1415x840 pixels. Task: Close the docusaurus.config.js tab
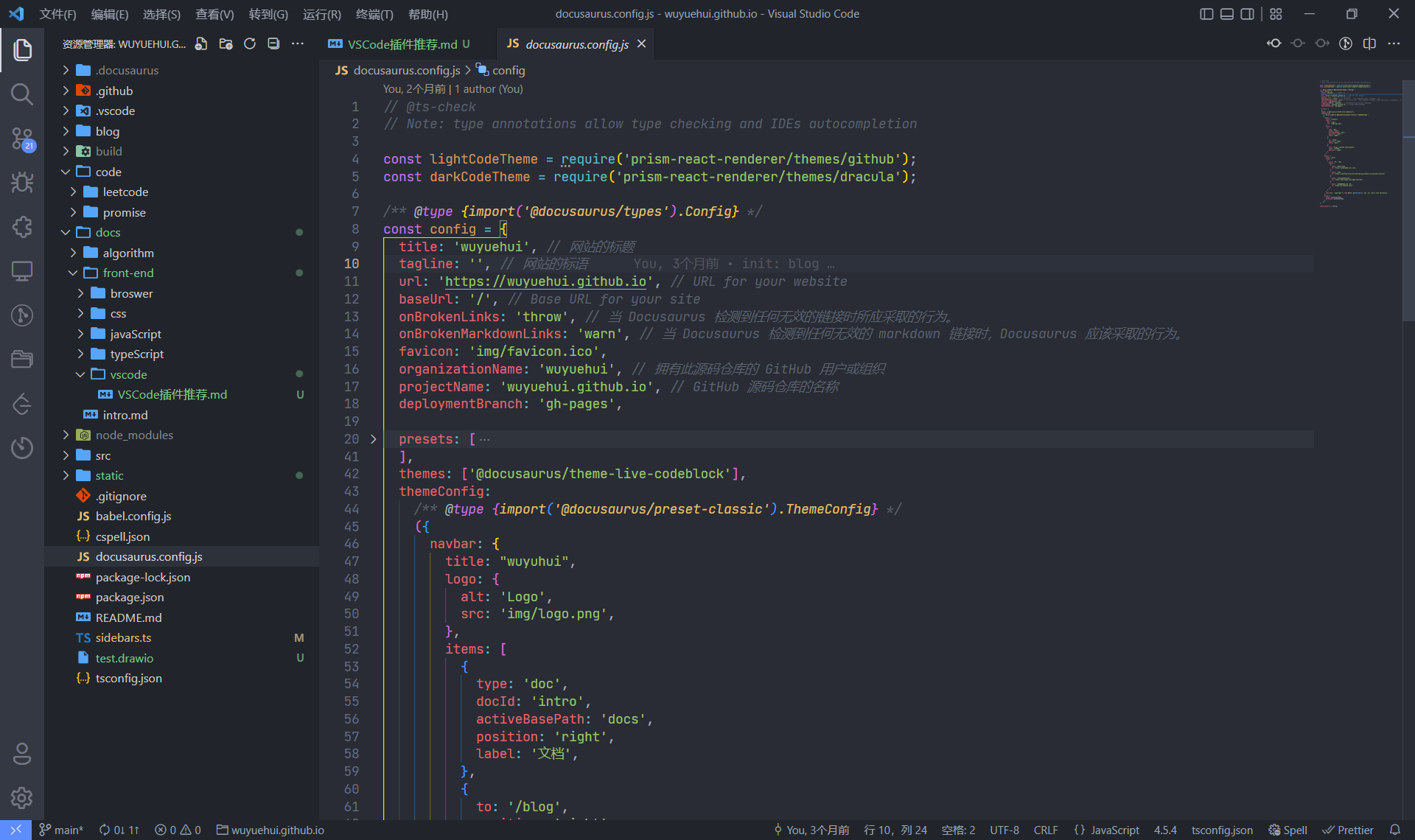tap(641, 44)
